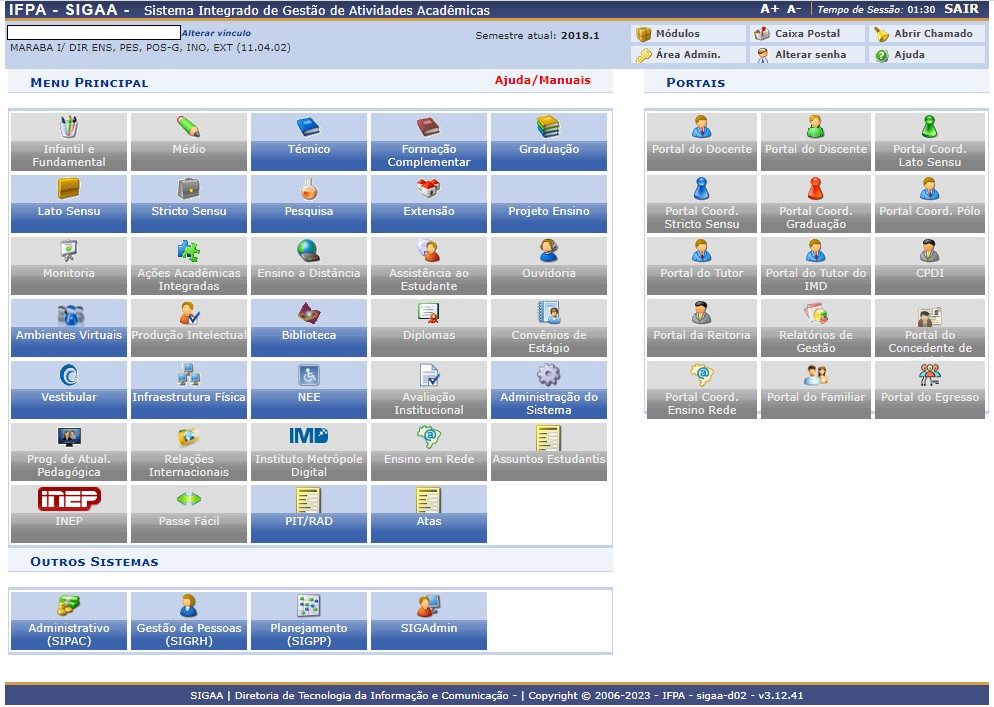Go to Portal Coord. Stricto Sensu
The width and height of the screenshot is (994, 707).
[702, 204]
